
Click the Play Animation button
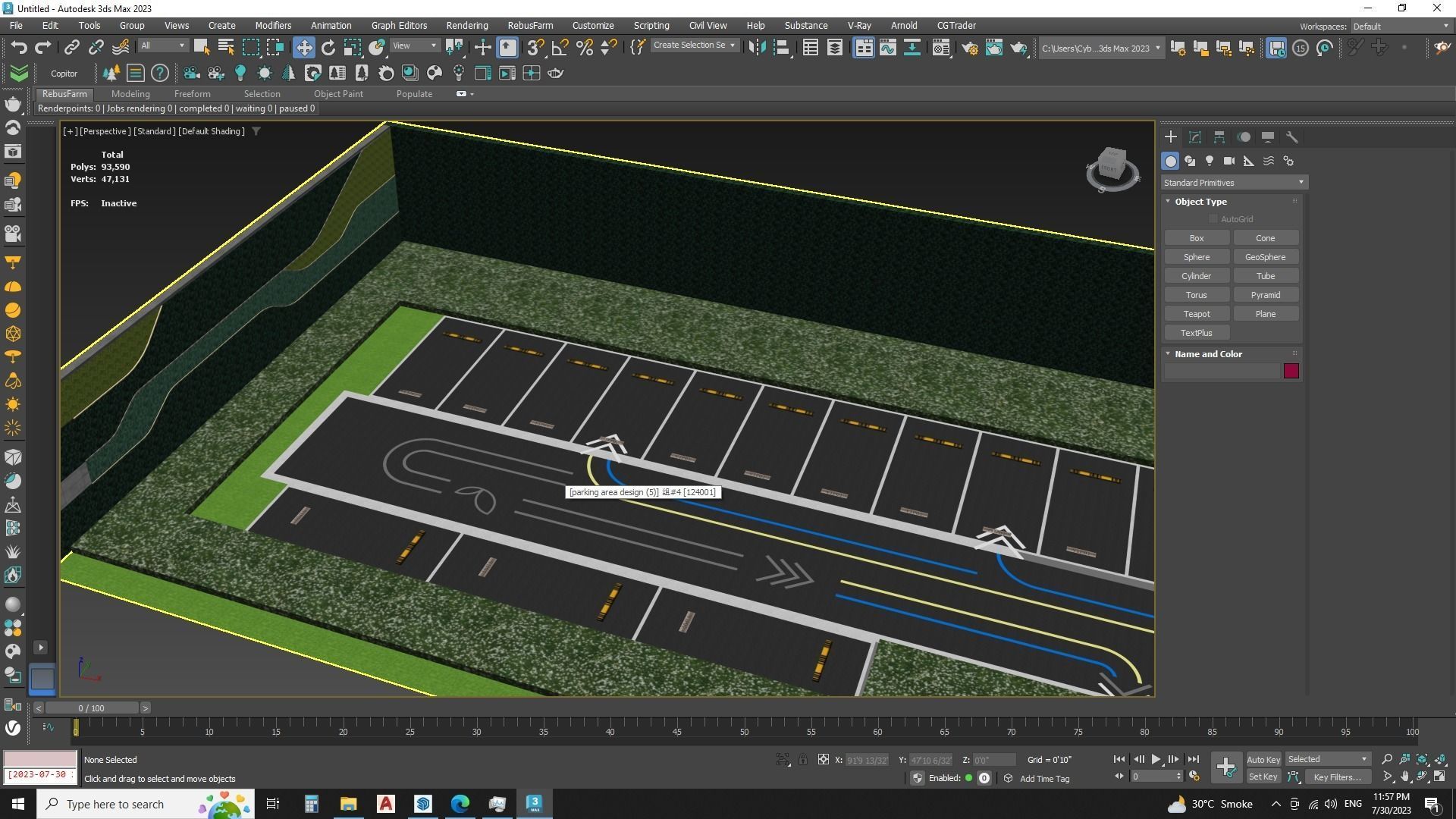click(1156, 759)
